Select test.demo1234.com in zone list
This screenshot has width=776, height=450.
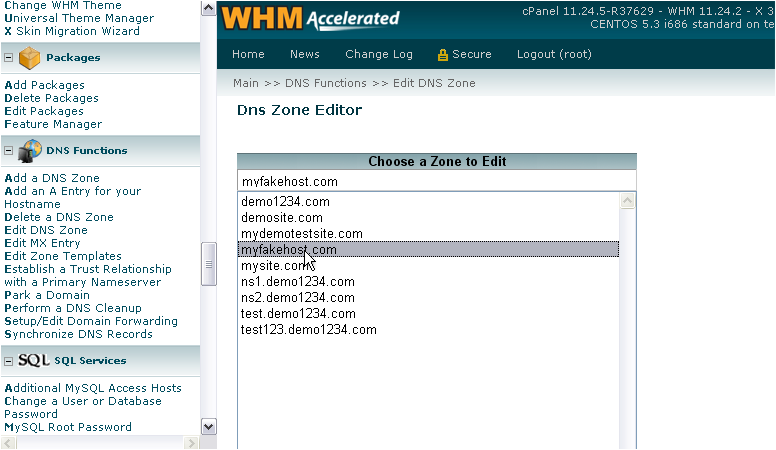click(x=428, y=313)
